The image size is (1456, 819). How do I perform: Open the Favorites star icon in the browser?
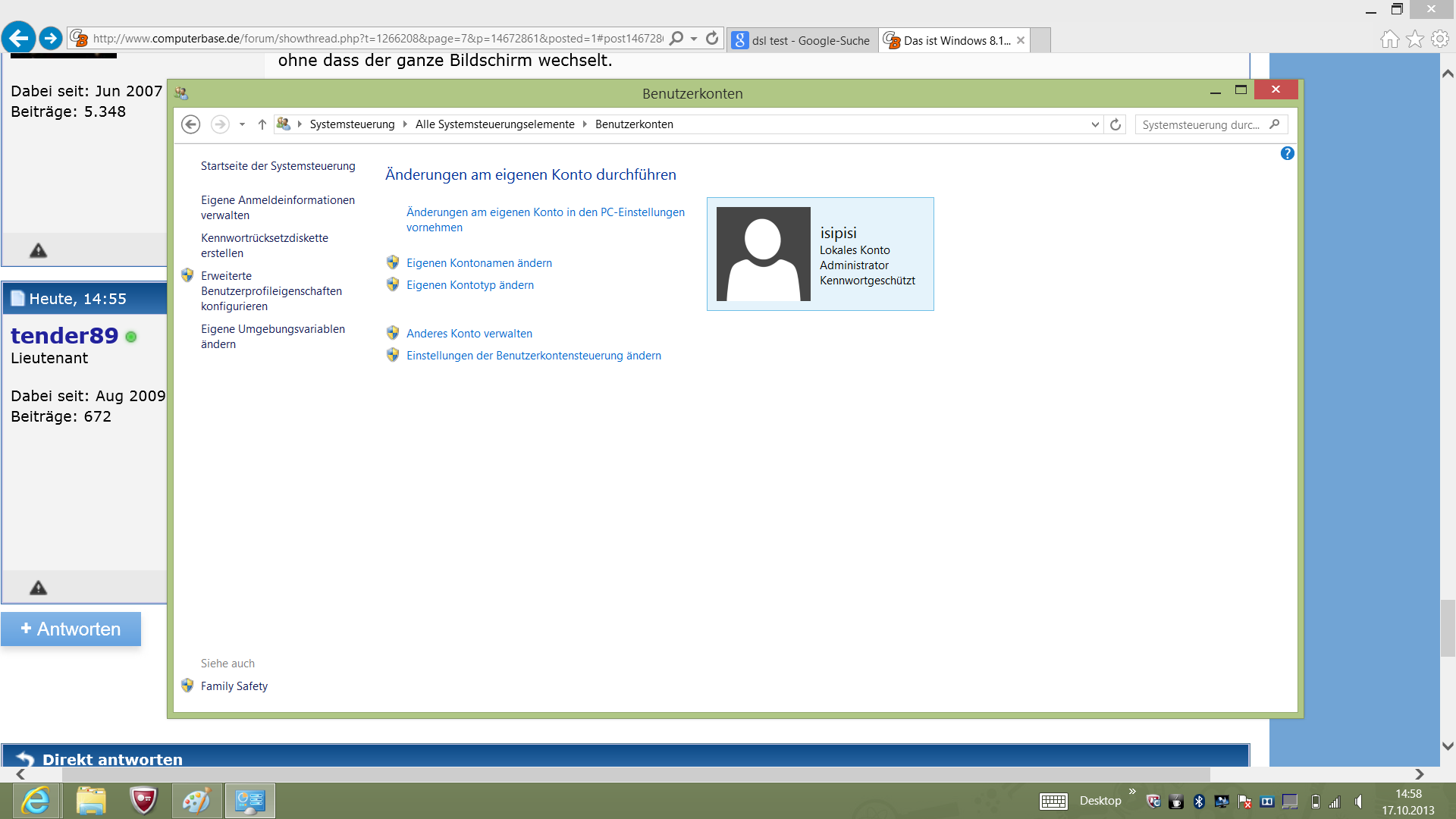tap(1414, 39)
